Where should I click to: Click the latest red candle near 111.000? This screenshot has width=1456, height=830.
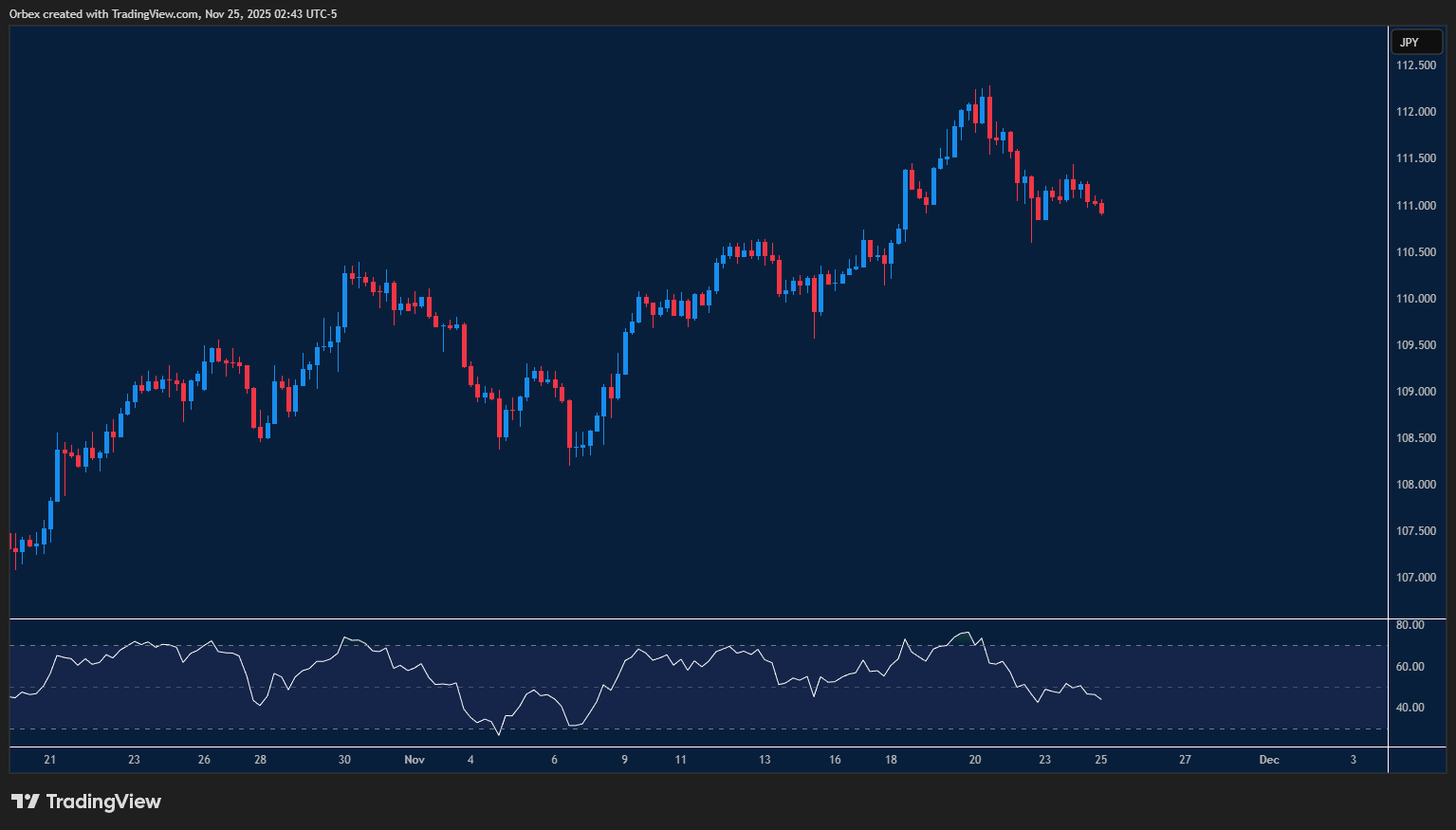(1101, 209)
